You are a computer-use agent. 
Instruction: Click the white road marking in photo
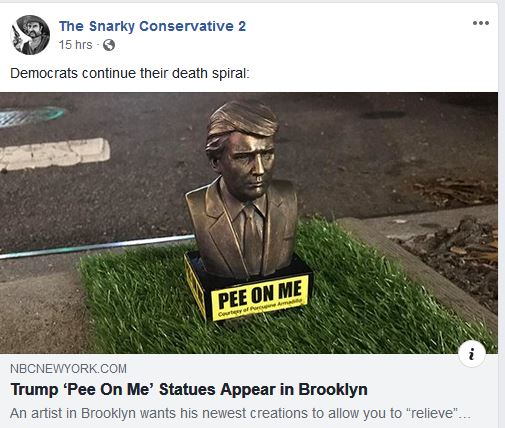tap(54, 154)
